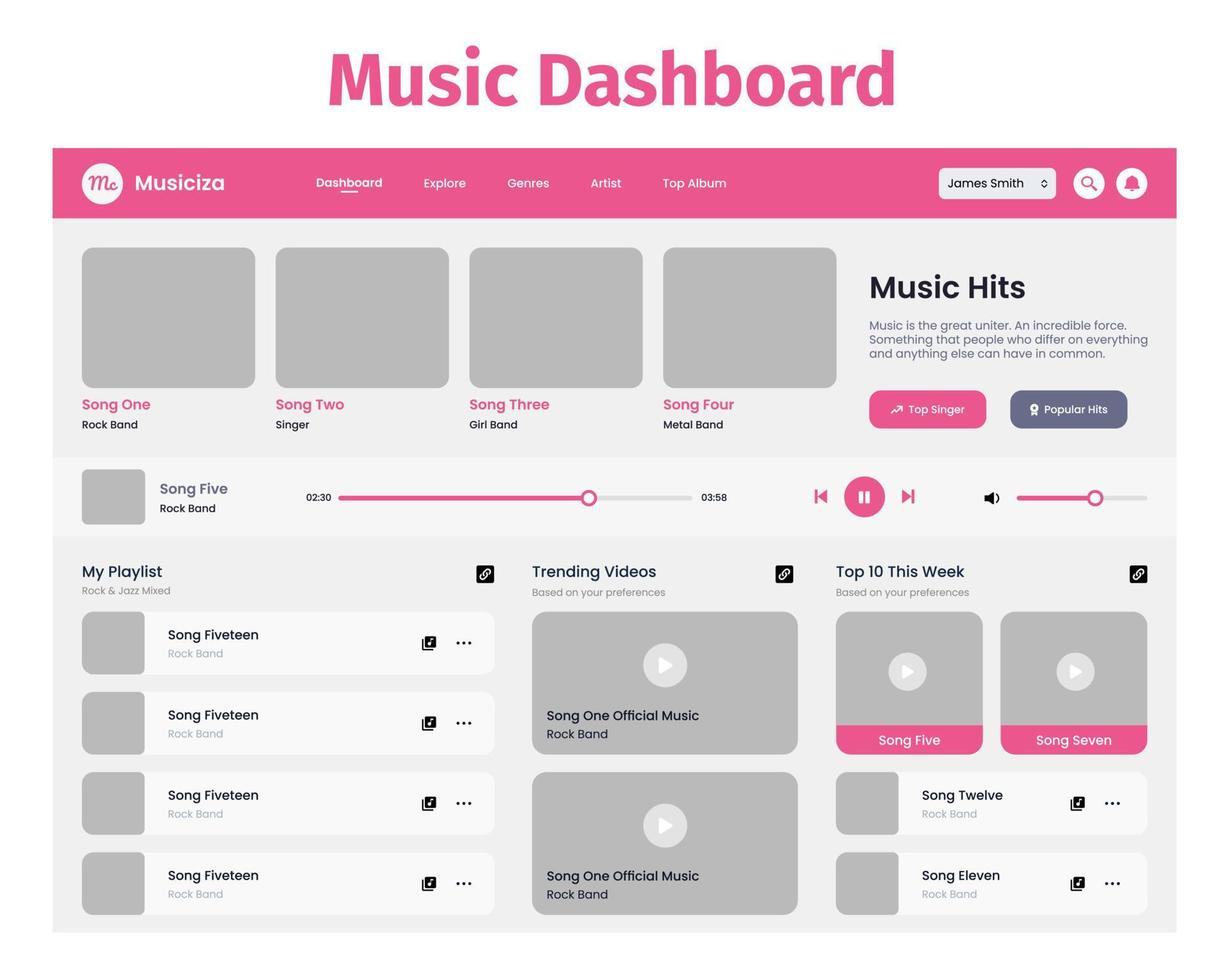Image resolution: width=1225 pixels, height=980 pixels.
Task: Open the James Smith user dropdown
Action: [x=997, y=184]
